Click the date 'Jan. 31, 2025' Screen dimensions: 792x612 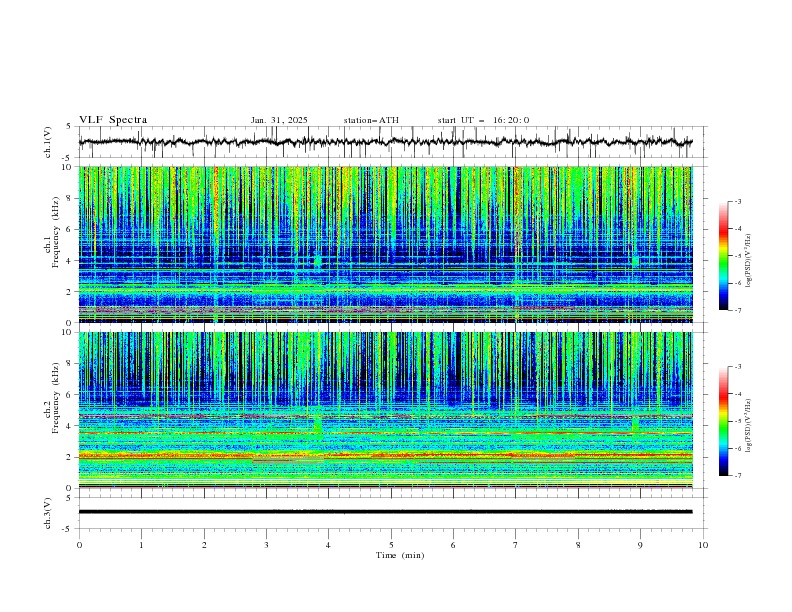[279, 120]
